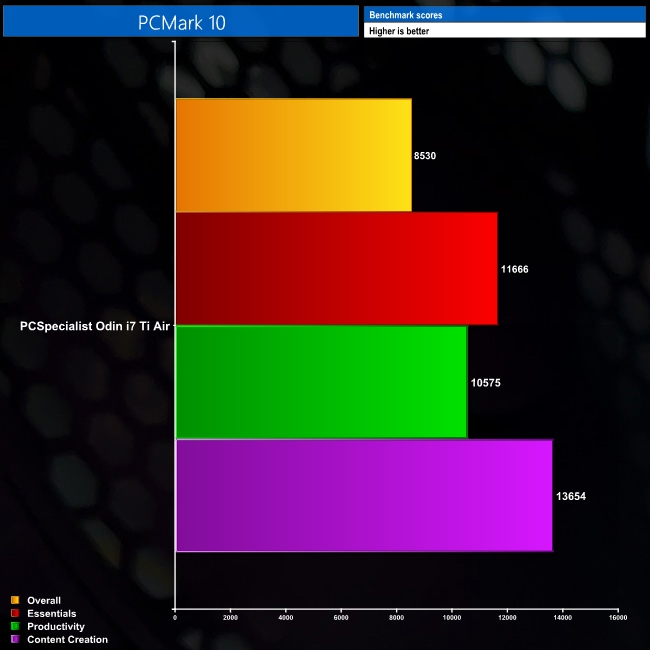
Task: Click the Benchmark scores header
Action: point(406,15)
